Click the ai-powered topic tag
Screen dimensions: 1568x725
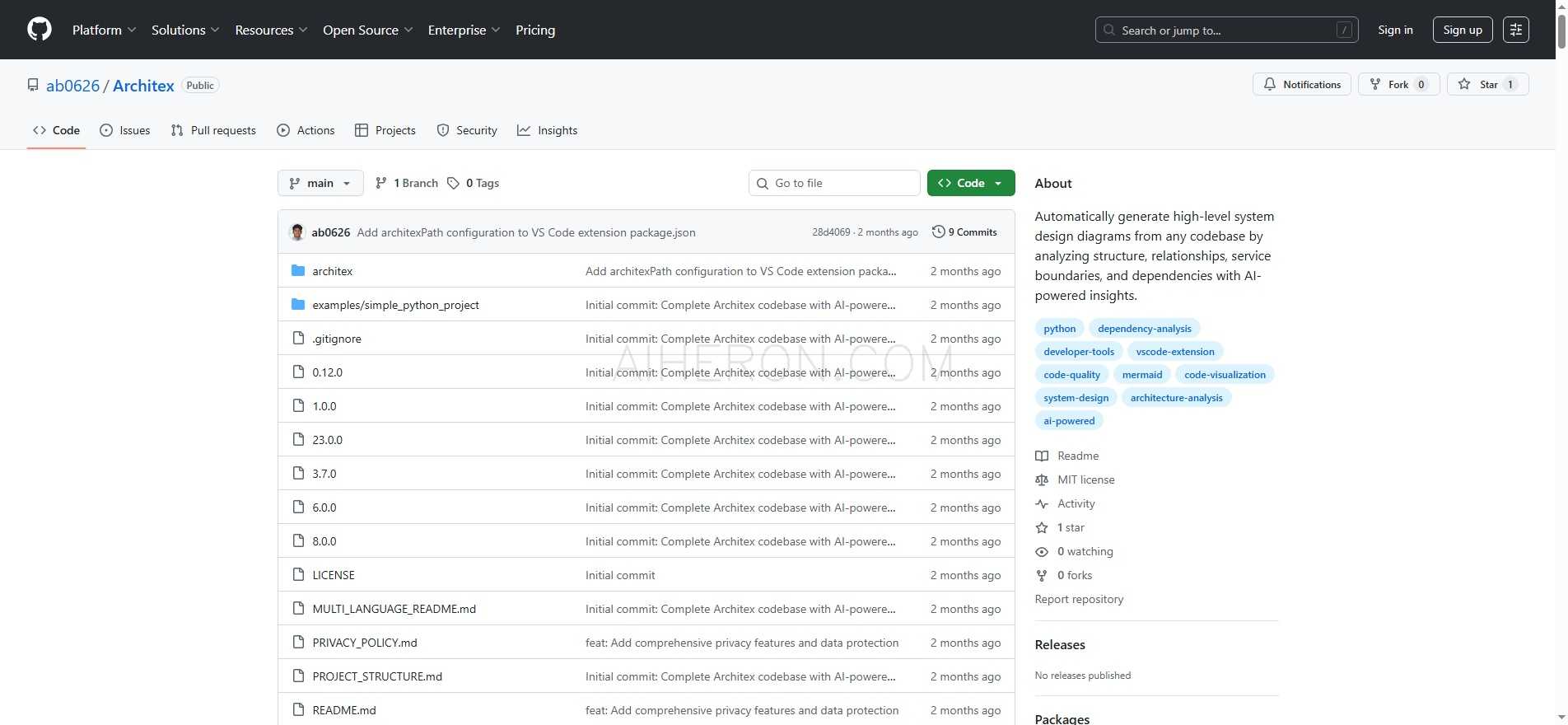coord(1069,421)
